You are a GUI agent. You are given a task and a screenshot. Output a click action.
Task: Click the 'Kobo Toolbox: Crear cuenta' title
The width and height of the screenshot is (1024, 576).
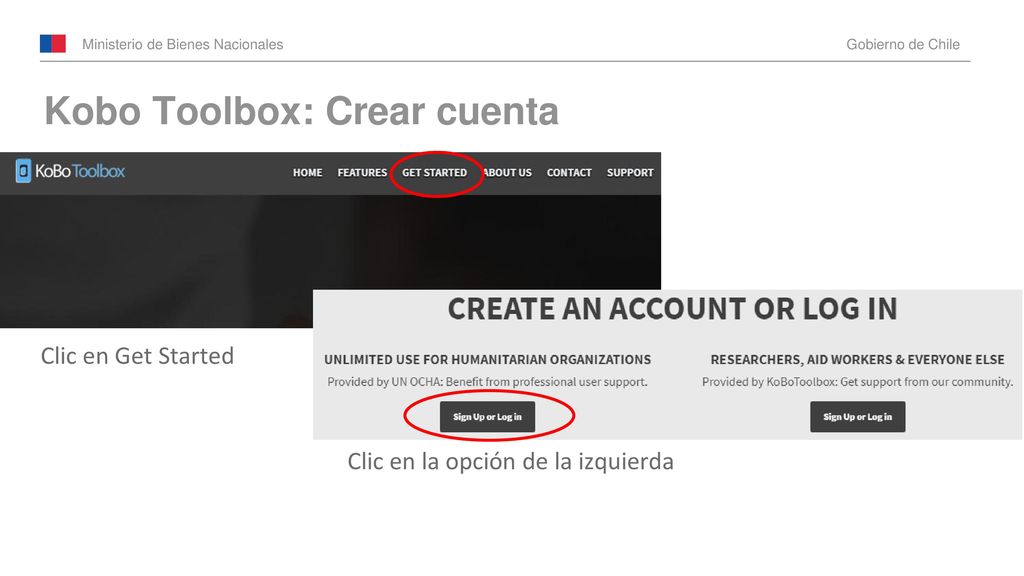(302, 110)
